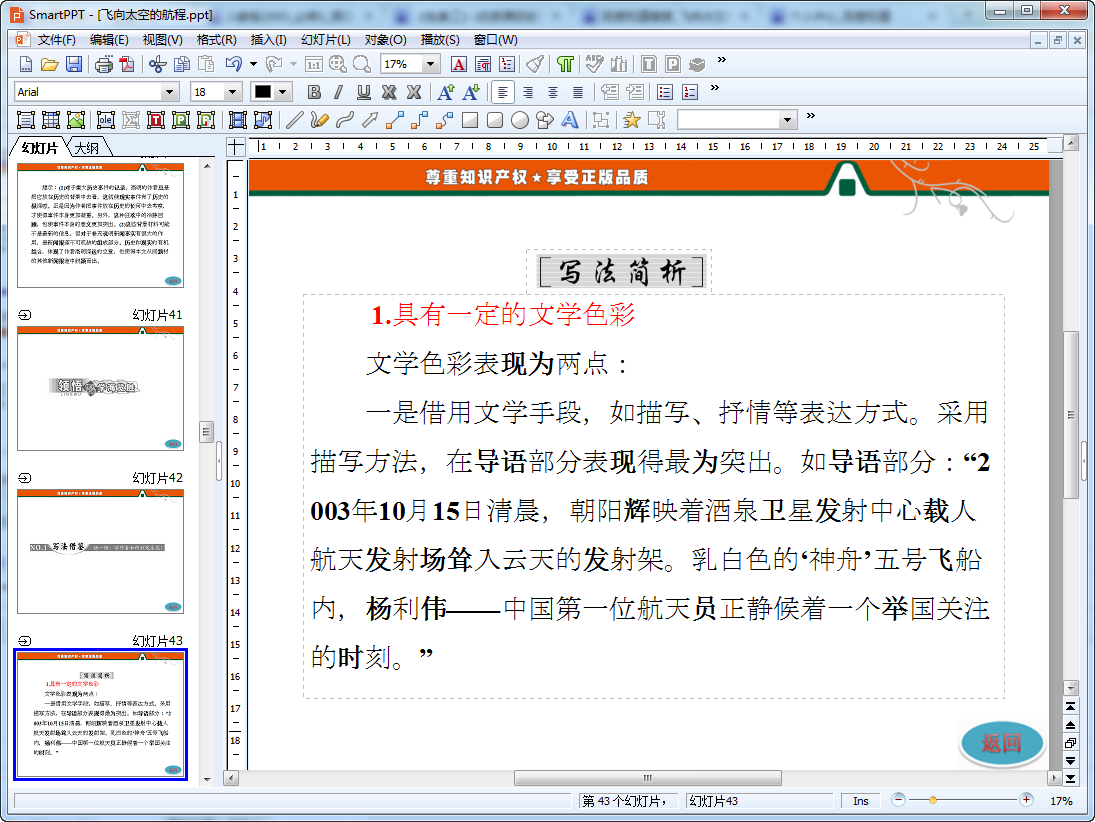Open the undo history dropdown arrow
The height and width of the screenshot is (822, 1095).
point(253,65)
